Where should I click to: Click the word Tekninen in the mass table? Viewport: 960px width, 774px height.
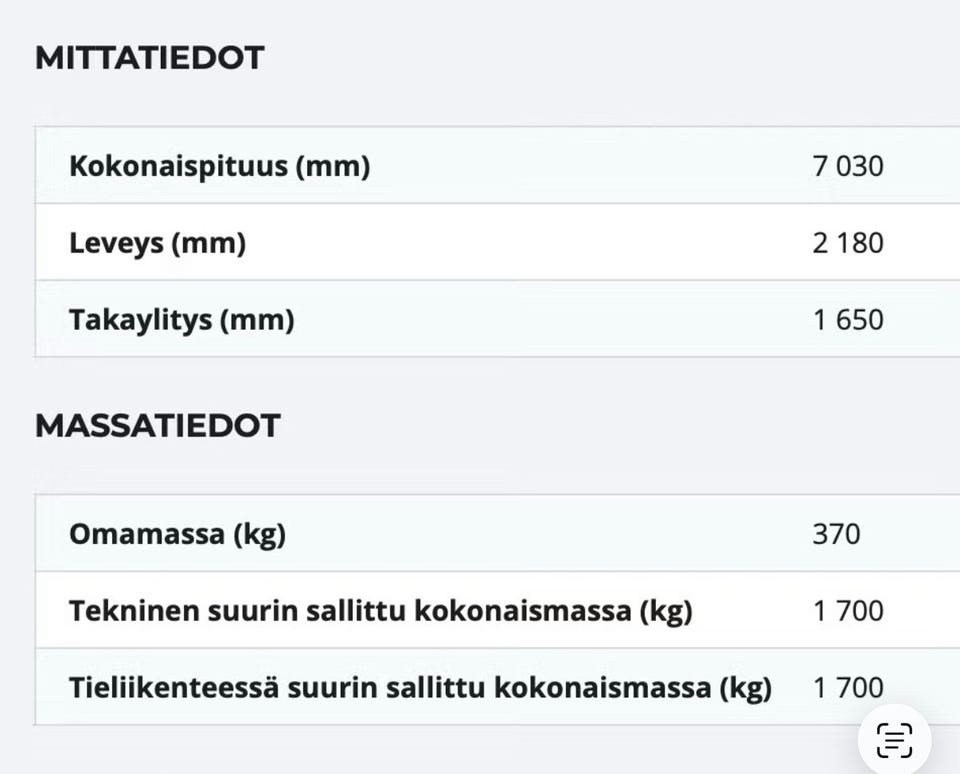tap(120, 611)
